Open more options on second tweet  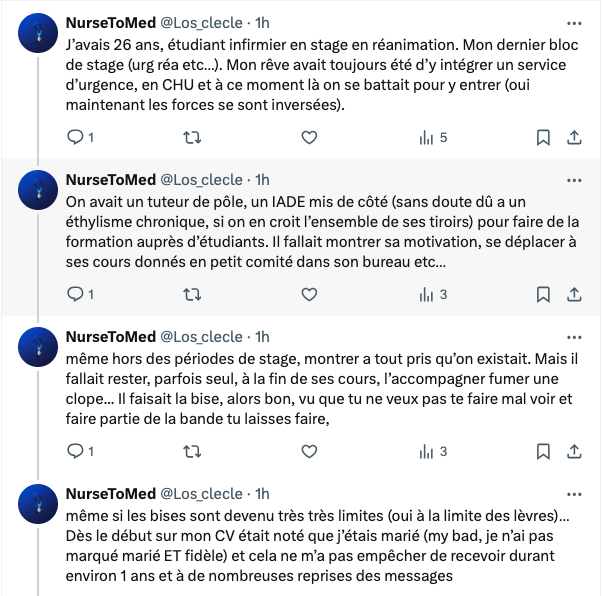[x=574, y=180]
